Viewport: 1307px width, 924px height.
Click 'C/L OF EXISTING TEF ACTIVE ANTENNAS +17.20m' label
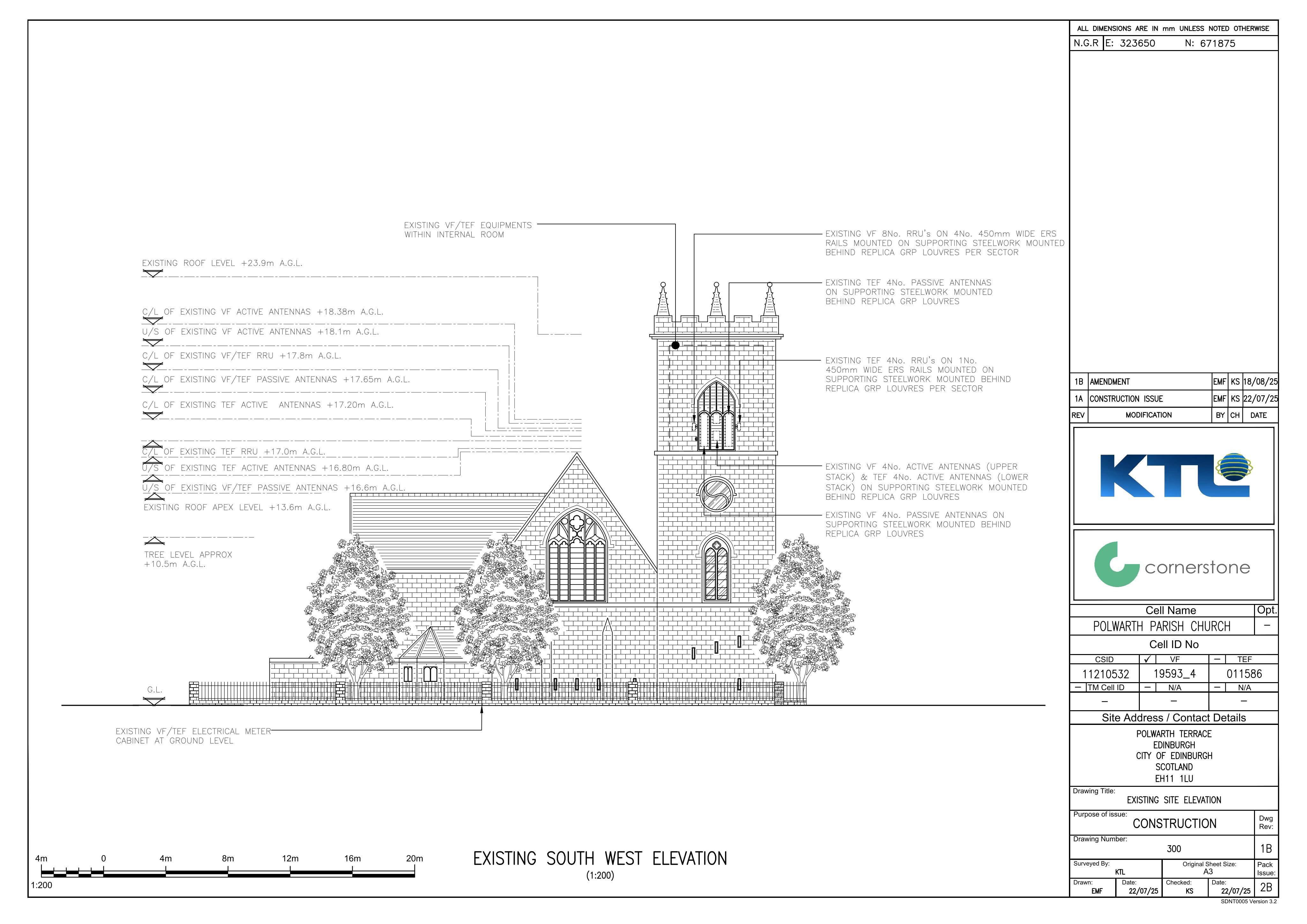[x=267, y=405]
